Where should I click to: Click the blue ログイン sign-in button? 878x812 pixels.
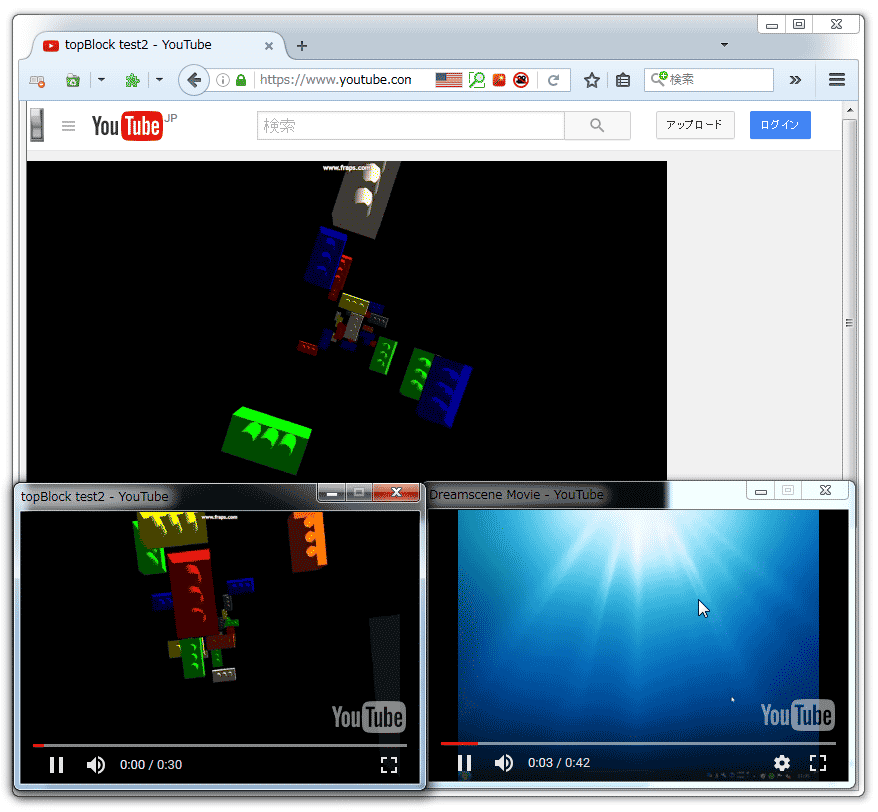point(780,125)
